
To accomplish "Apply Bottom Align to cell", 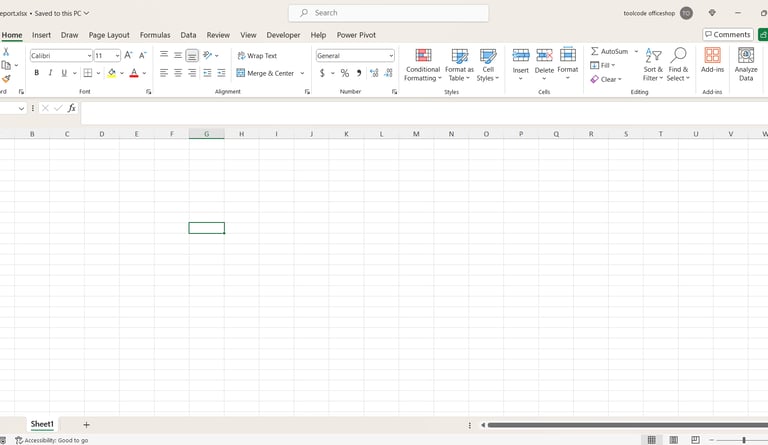I will tap(192, 55).
